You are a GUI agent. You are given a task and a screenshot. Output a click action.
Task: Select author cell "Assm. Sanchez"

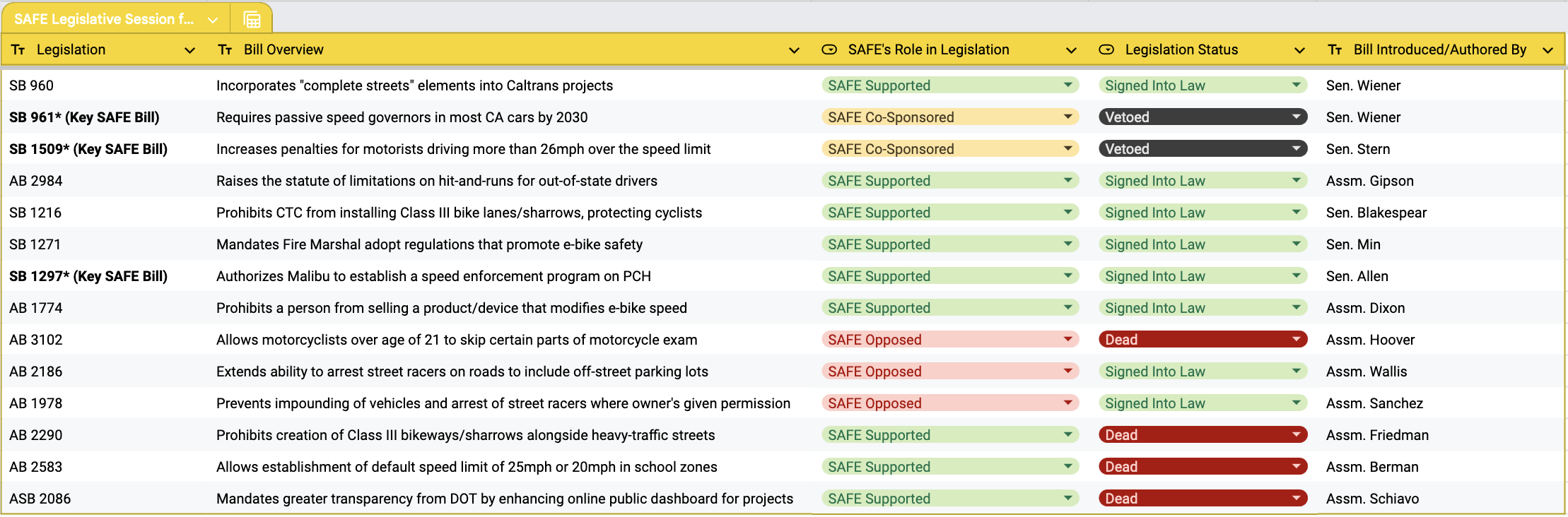click(x=1441, y=403)
